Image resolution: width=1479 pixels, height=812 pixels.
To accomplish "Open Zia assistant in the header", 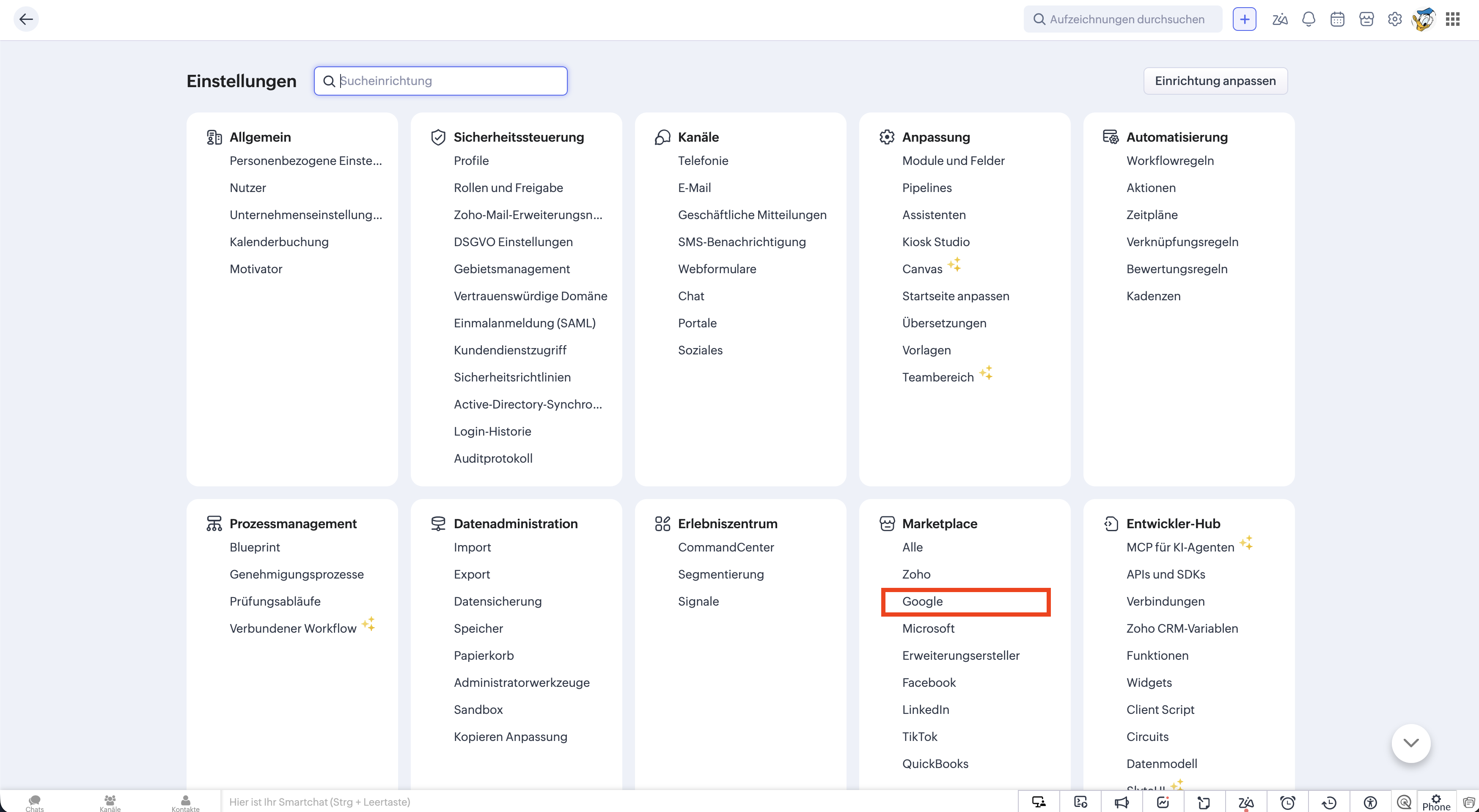I will pyautogui.click(x=1280, y=19).
